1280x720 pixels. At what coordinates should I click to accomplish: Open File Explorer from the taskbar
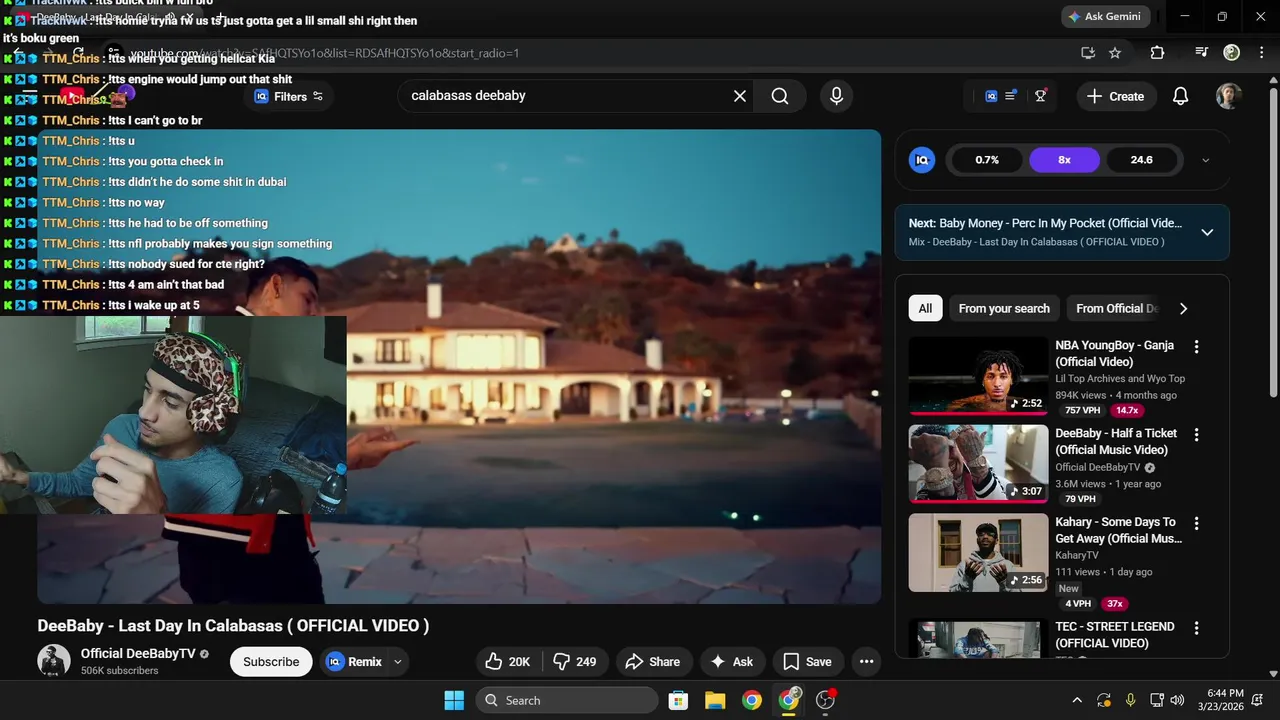click(x=715, y=700)
